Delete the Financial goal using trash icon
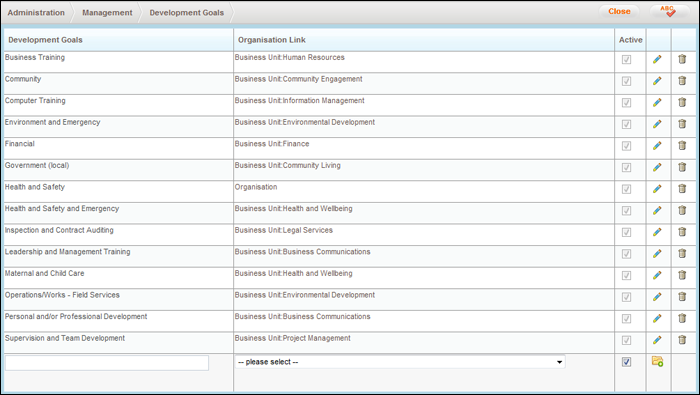Screen dimensions: 700x395 [682, 146]
